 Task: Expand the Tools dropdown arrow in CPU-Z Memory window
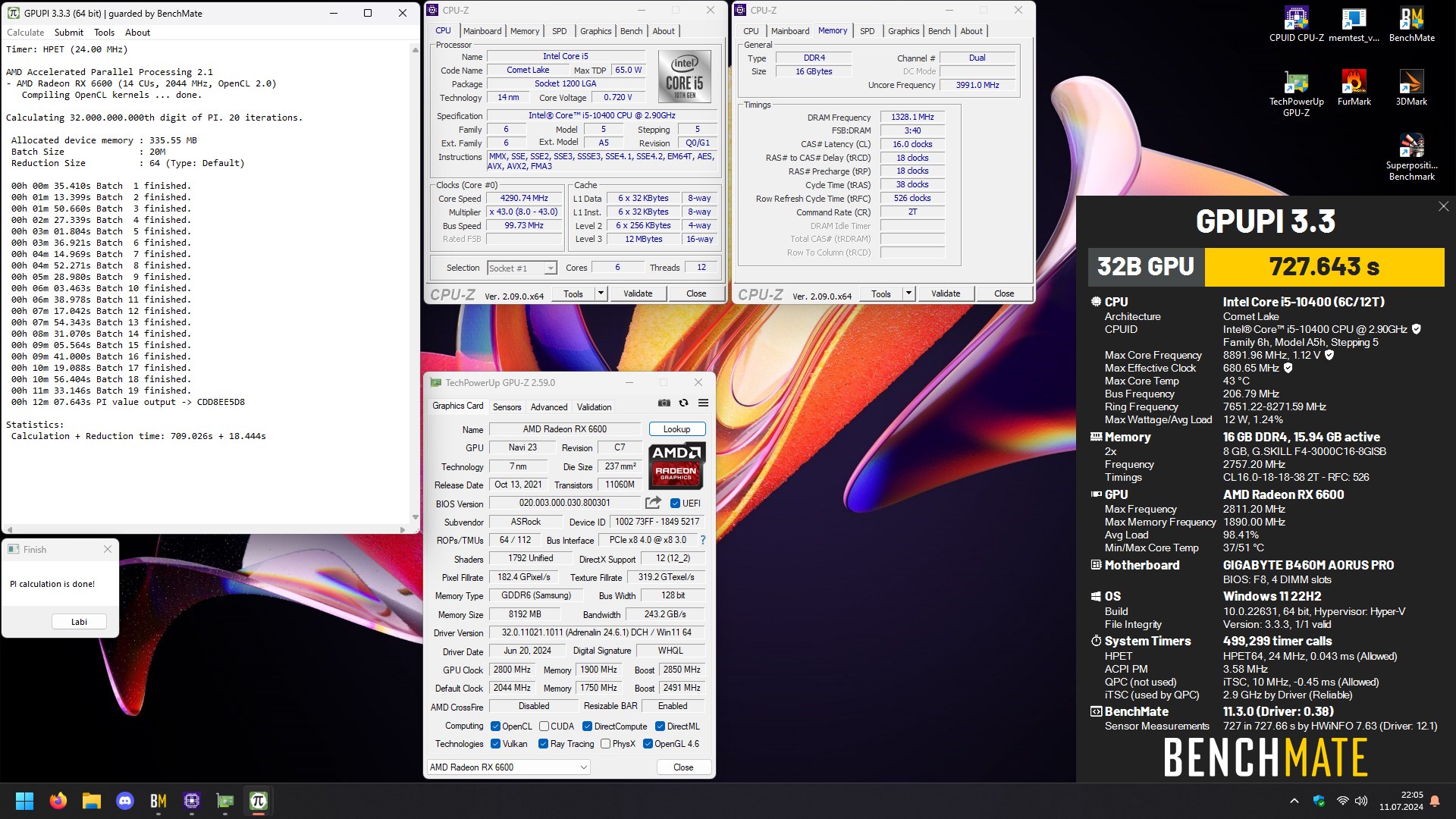(x=908, y=293)
